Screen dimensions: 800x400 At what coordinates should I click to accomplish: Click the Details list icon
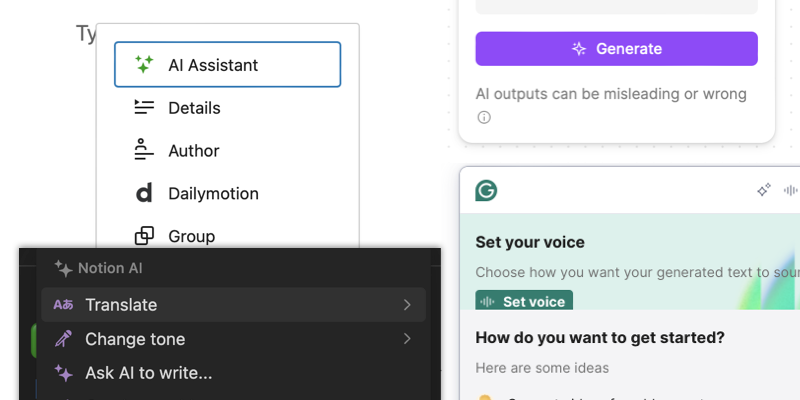click(144, 107)
